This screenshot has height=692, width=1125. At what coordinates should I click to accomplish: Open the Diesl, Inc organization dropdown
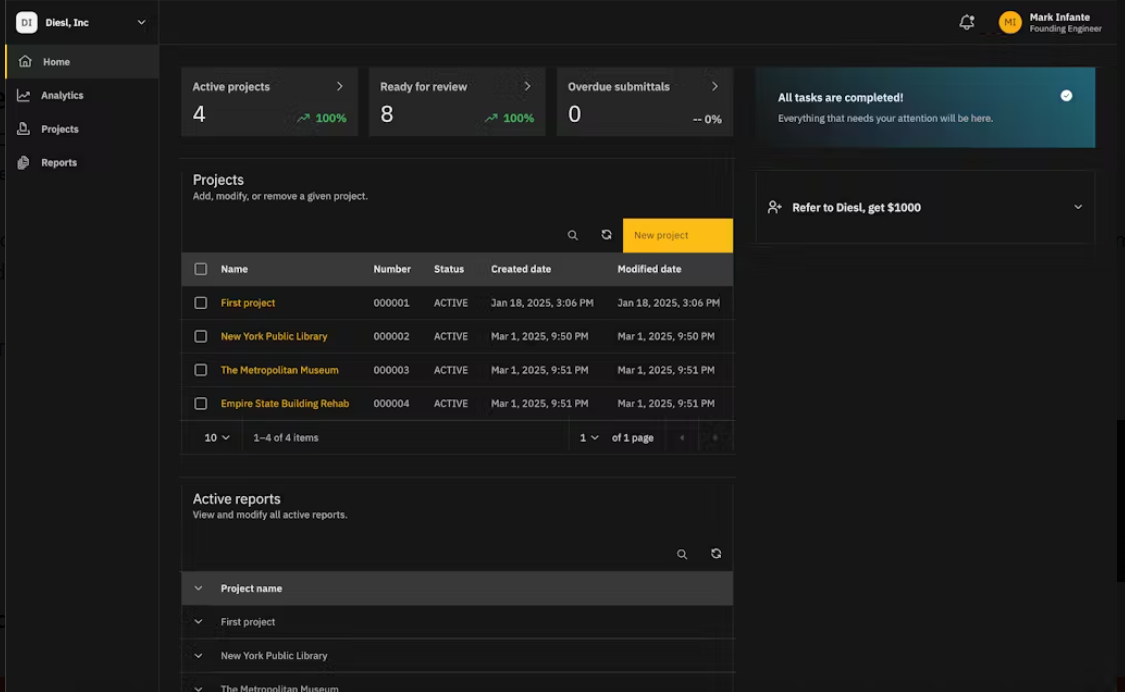141,22
